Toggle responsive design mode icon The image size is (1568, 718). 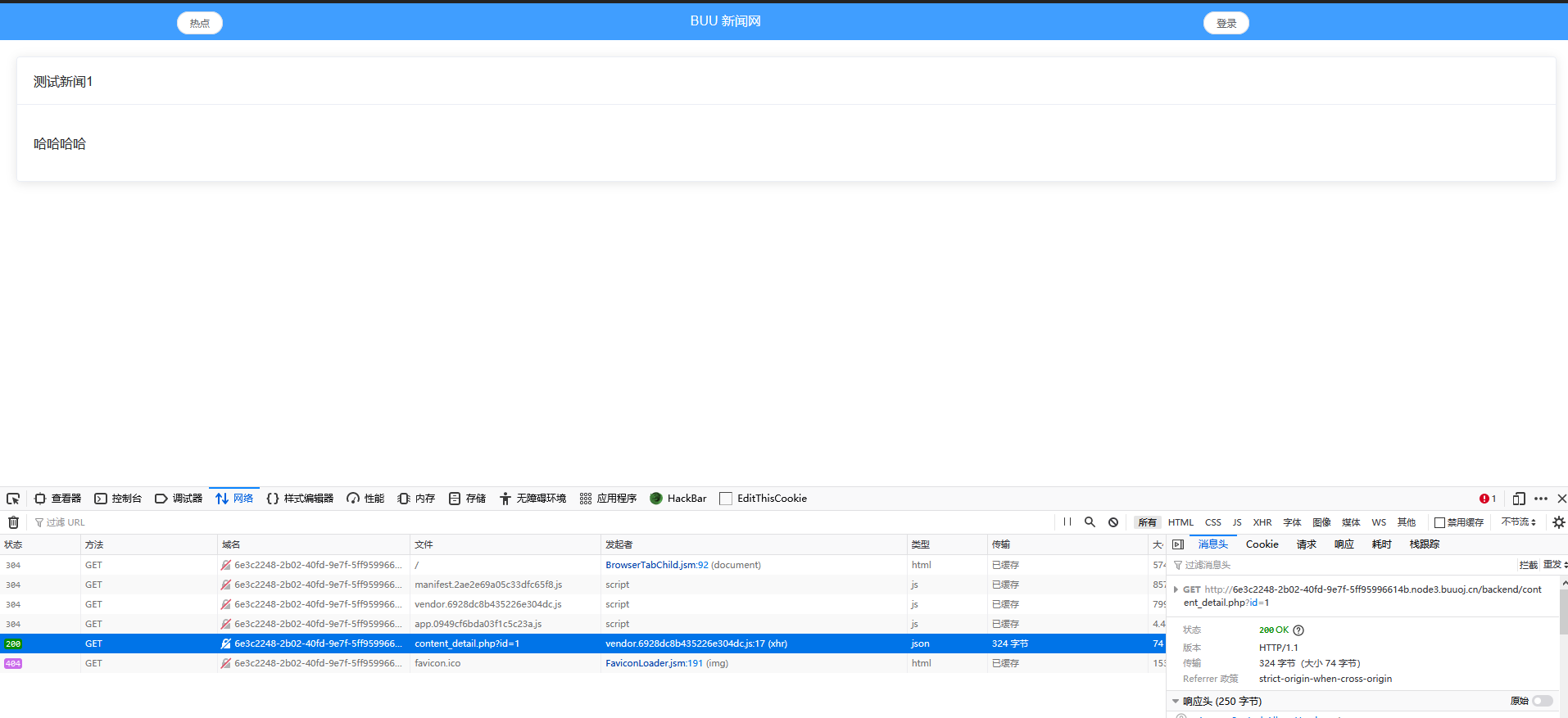coord(1519,499)
